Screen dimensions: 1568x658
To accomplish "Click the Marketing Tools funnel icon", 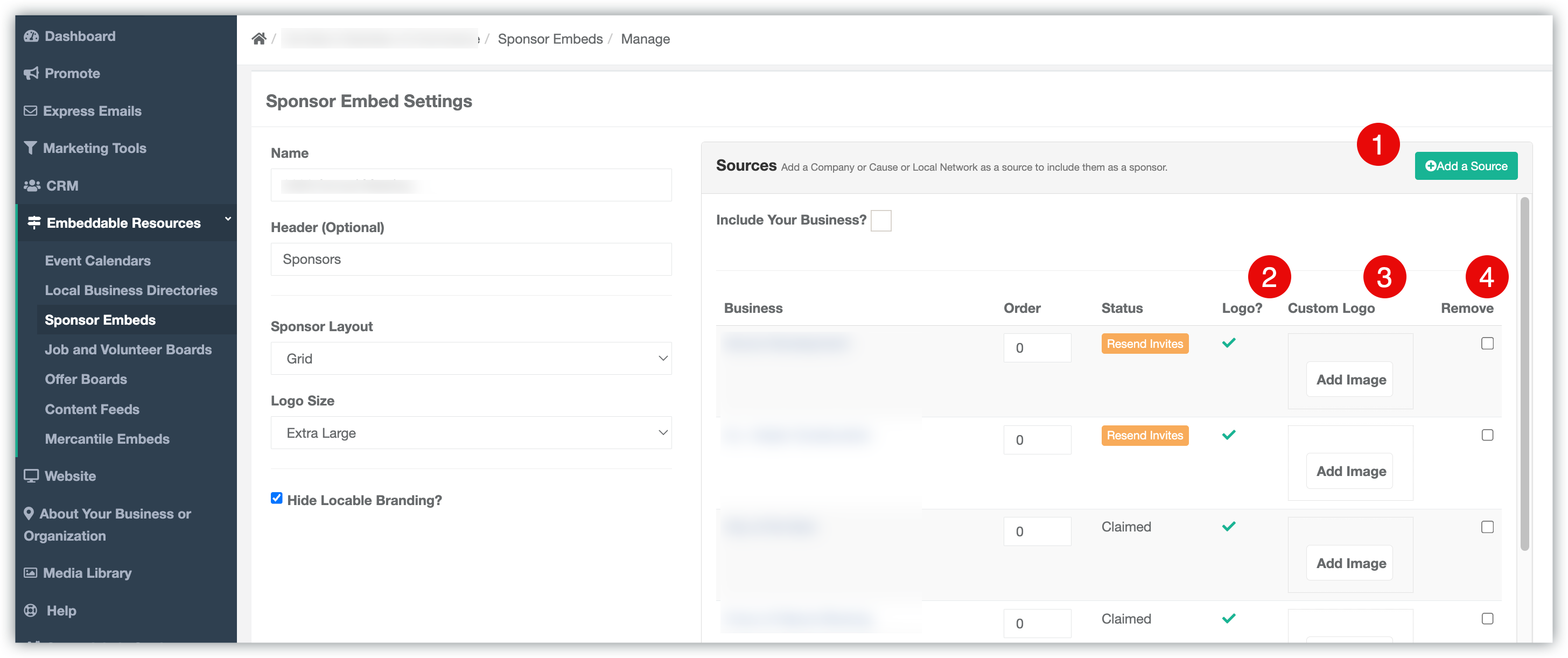I will click(31, 148).
